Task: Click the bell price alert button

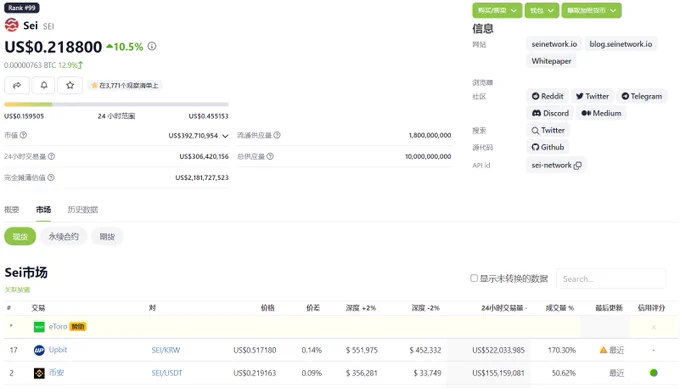Action: 44,85
